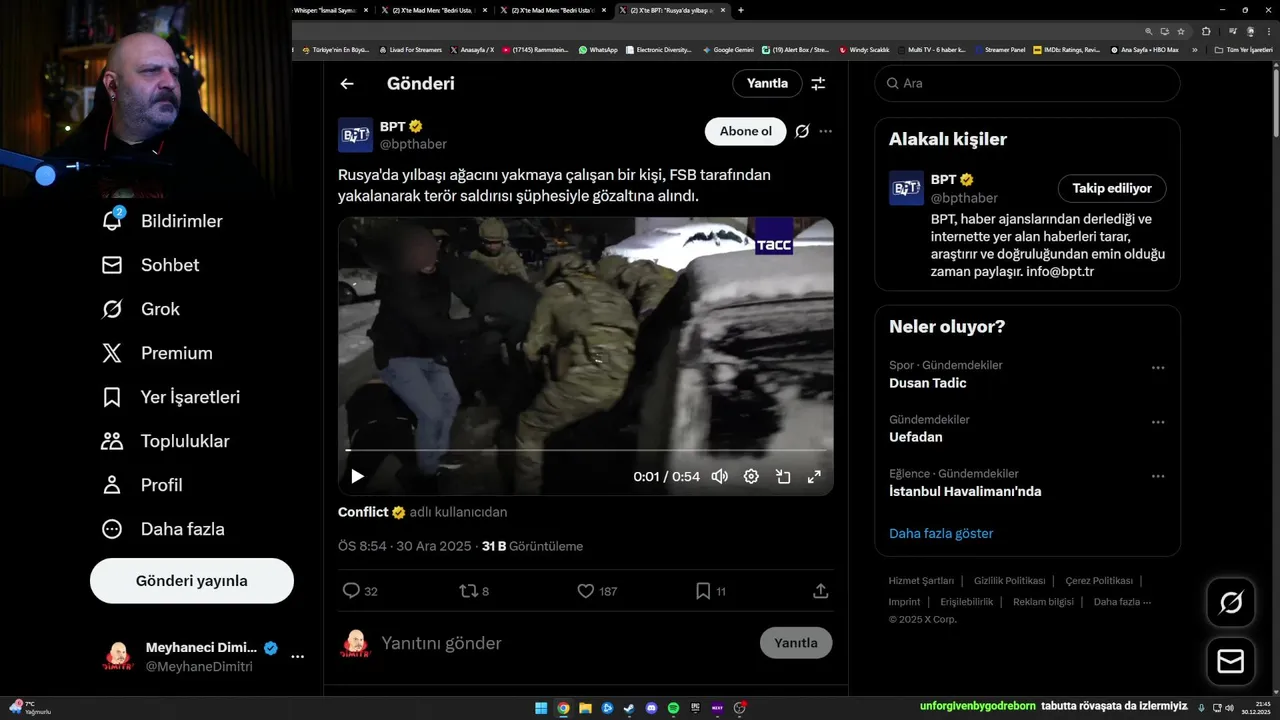The image size is (1280, 720).
Task: Open the Erişilebilirlik footer link
Action: pyautogui.click(x=966, y=602)
